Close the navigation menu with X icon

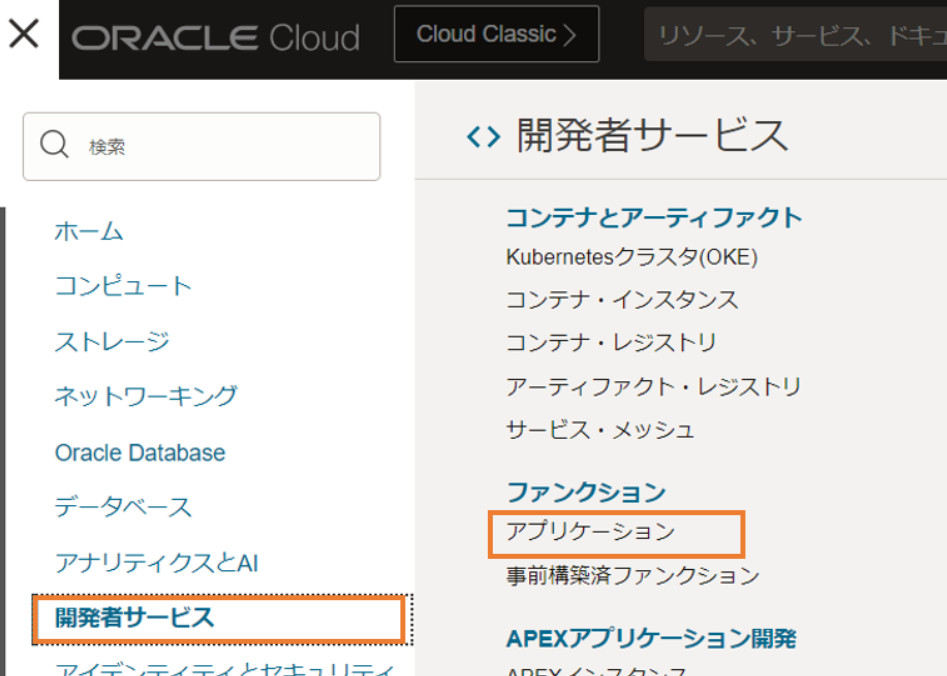point(24,34)
